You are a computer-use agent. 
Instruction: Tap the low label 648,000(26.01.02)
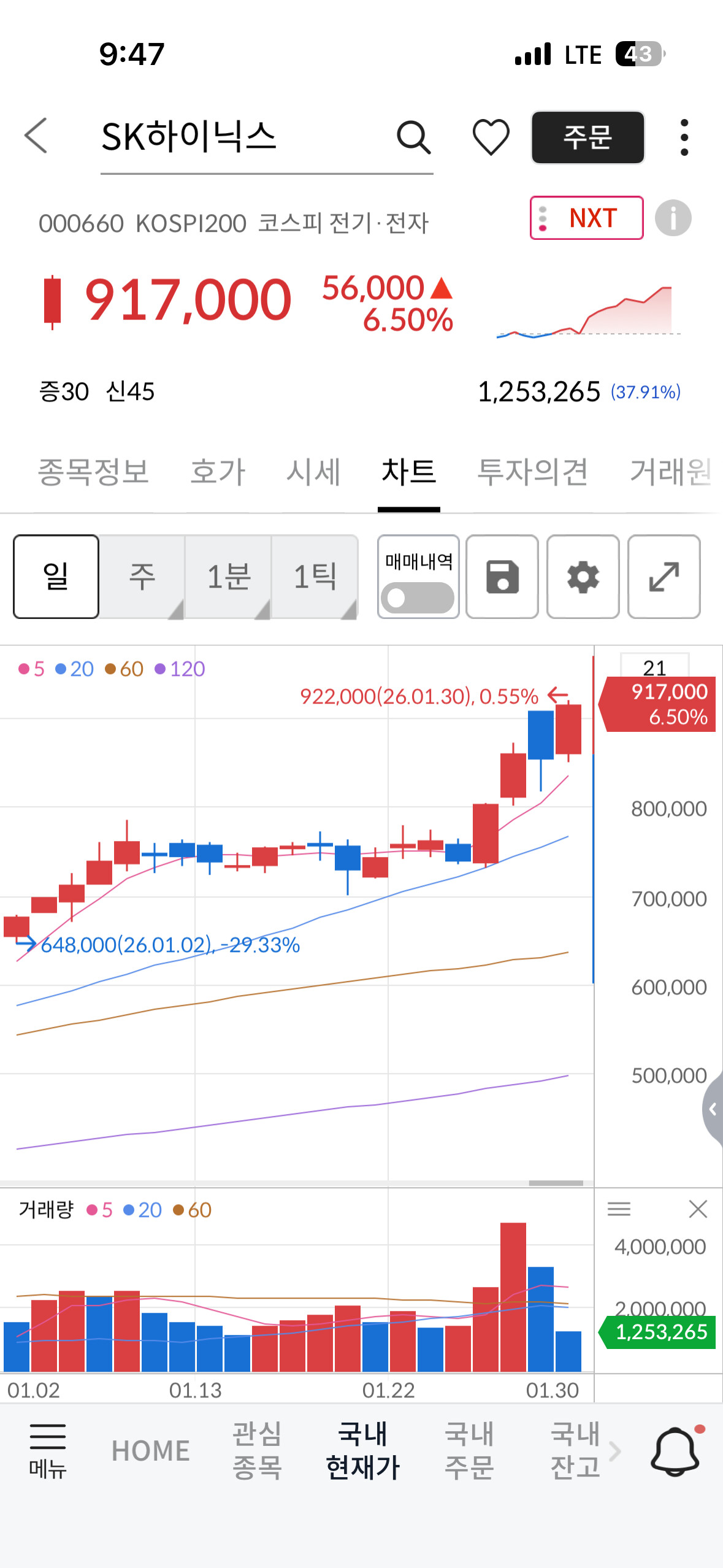(170, 945)
